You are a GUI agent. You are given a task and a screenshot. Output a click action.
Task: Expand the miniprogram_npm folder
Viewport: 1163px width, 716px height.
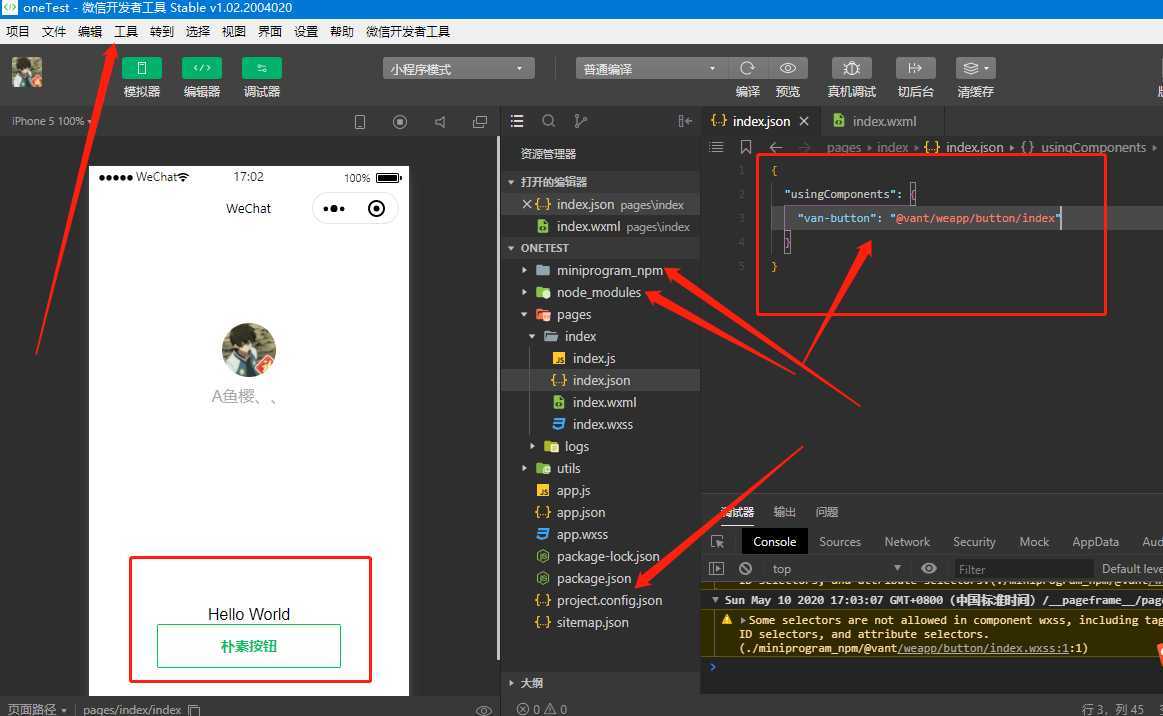(524, 270)
